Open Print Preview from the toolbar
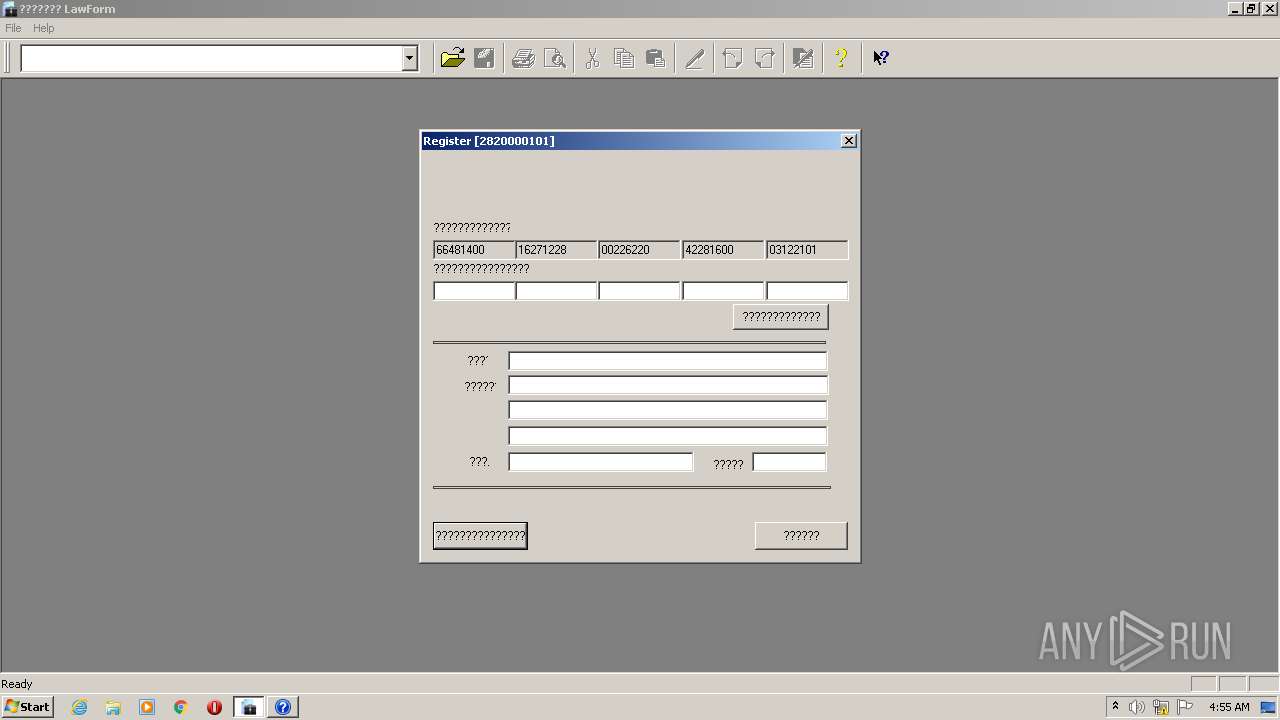The height and width of the screenshot is (720, 1280). [x=554, y=58]
